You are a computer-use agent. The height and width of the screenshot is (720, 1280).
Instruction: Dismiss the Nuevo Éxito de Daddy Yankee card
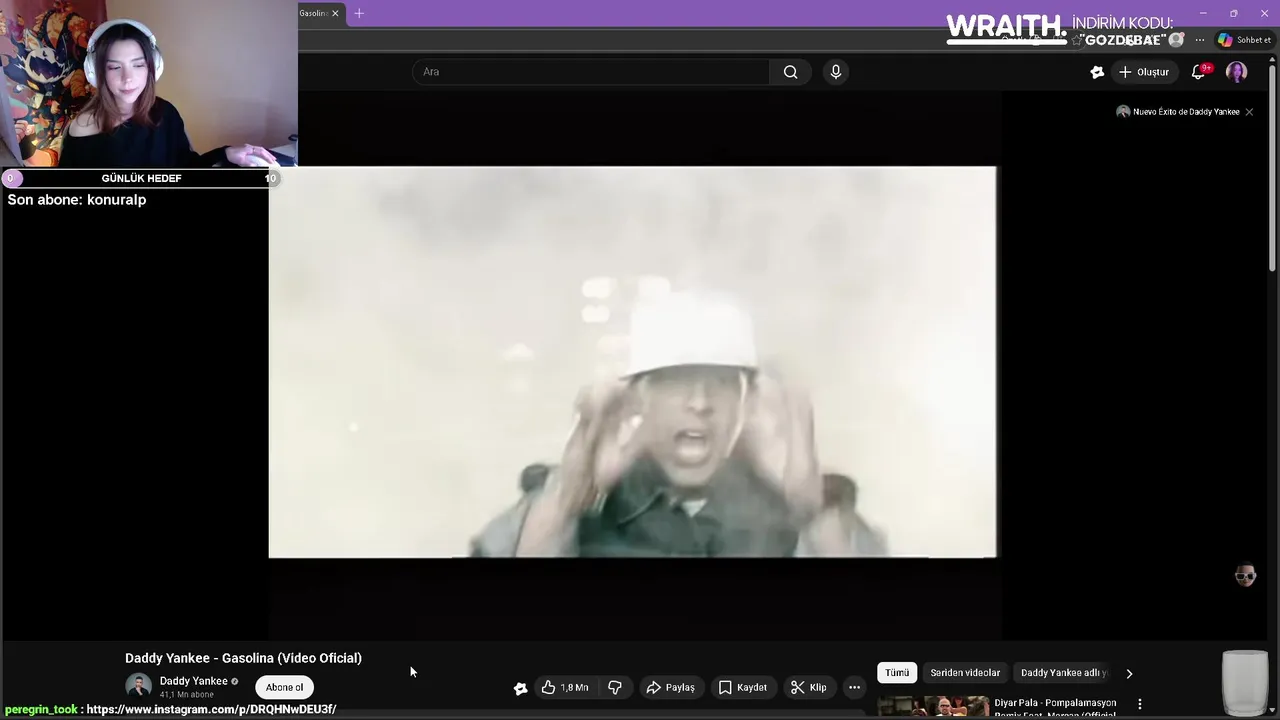[1249, 112]
